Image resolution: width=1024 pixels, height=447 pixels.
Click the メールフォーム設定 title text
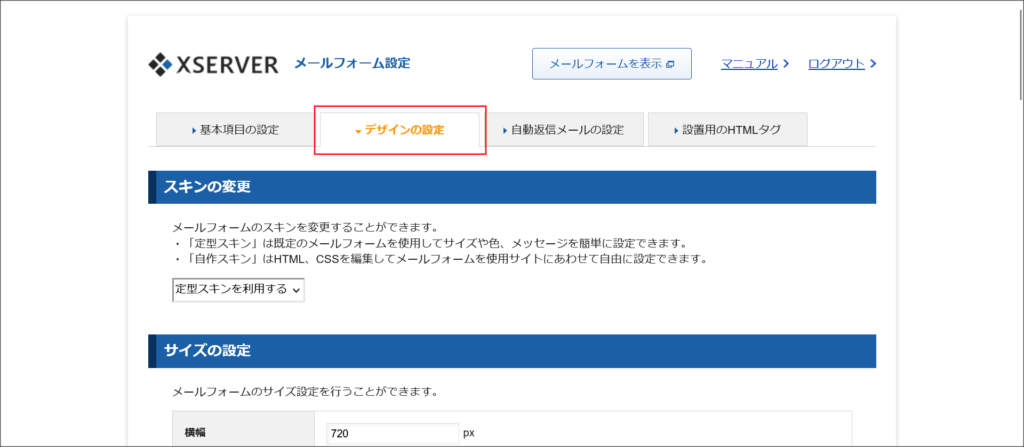(352, 63)
